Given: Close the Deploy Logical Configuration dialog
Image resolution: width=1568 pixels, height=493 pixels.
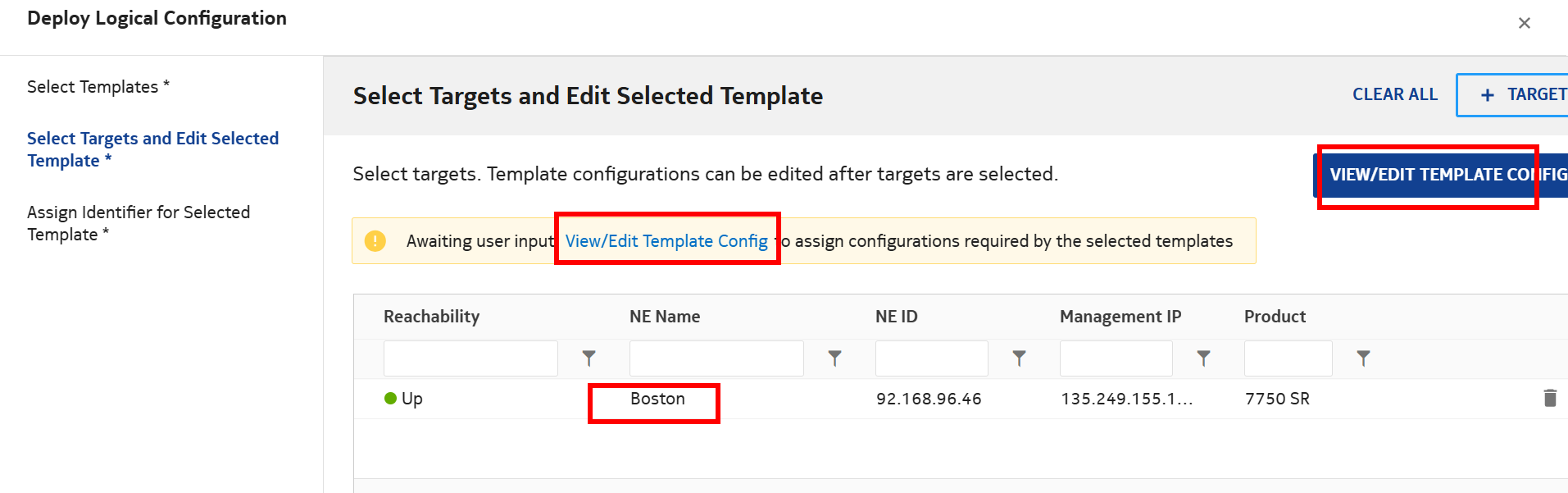Looking at the screenshot, I should [x=1524, y=23].
